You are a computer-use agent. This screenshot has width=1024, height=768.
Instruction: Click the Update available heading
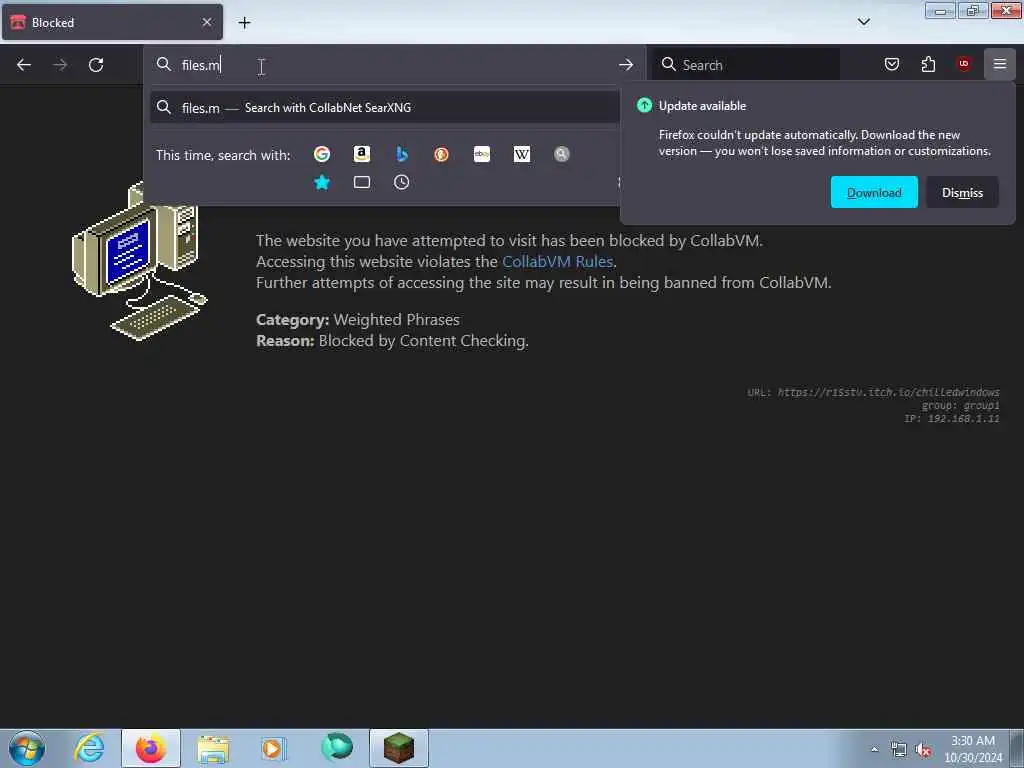click(702, 106)
